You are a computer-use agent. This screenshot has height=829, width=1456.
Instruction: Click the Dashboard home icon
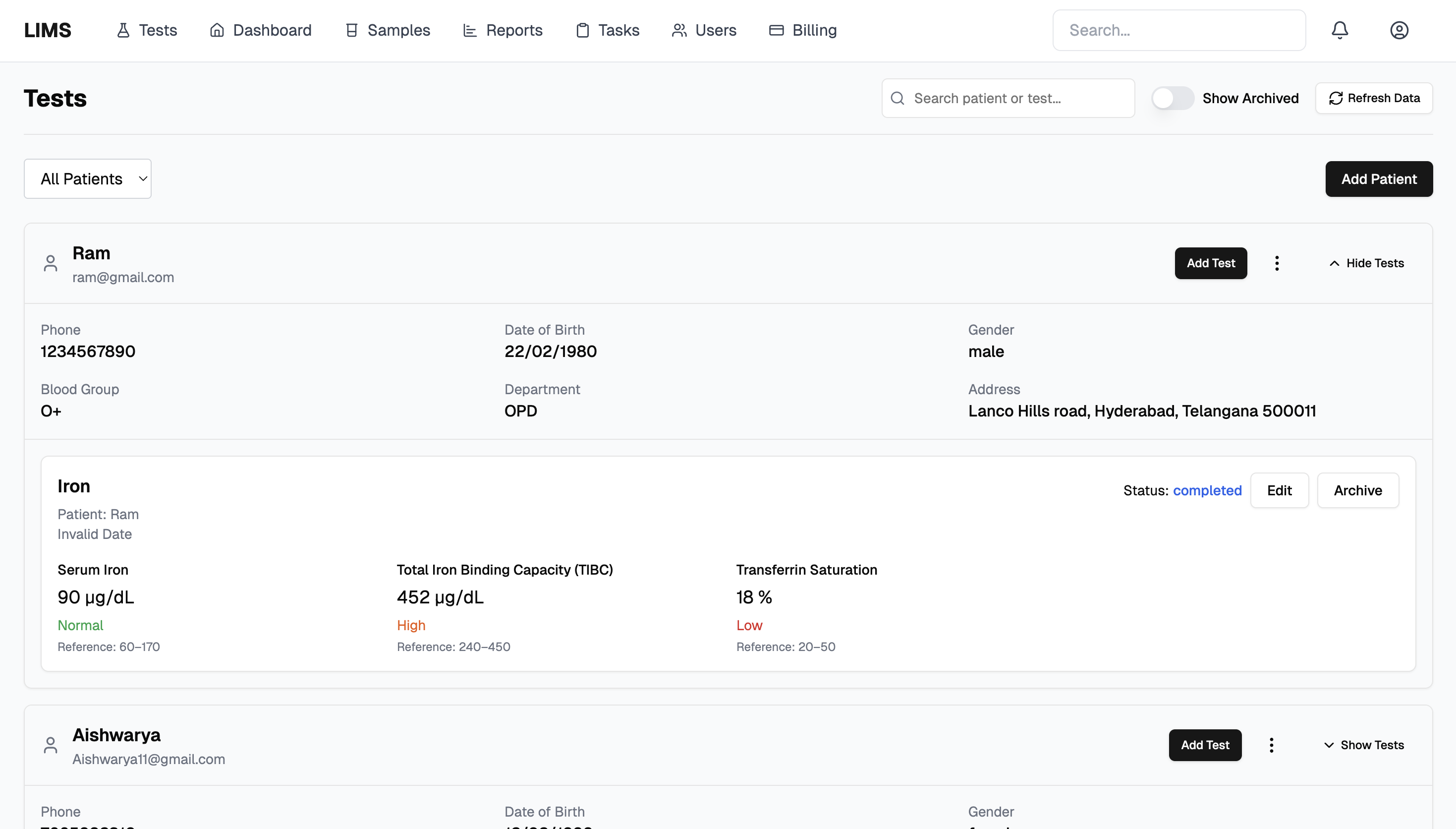[217, 30]
